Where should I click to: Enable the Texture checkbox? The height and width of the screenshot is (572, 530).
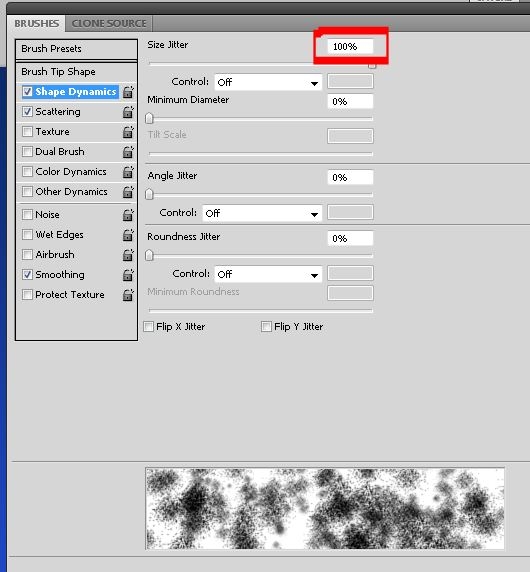point(27,131)
